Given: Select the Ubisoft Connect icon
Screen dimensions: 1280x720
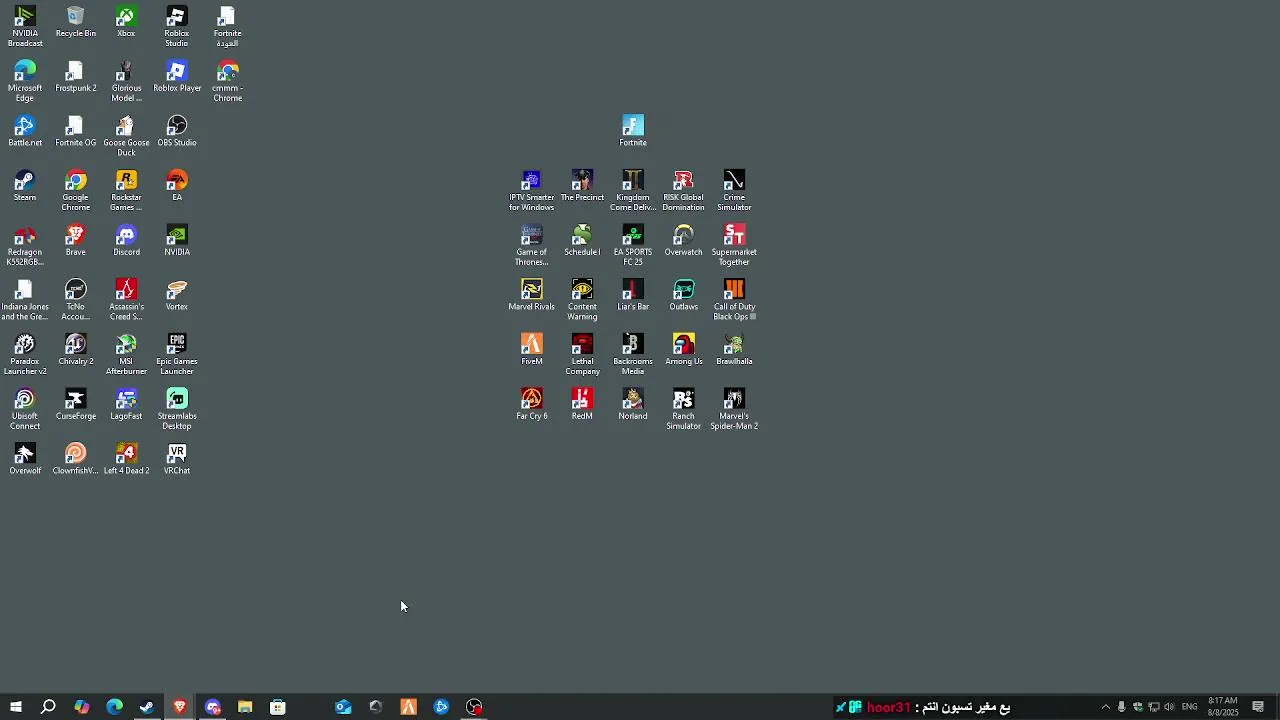Looking at the screenshot, I should point(25,410).
